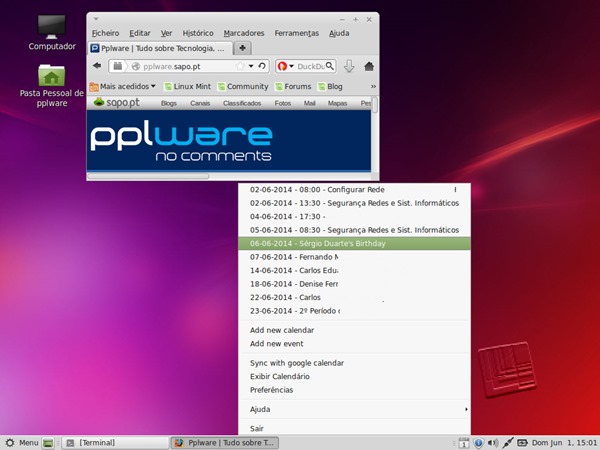Click the sapo.pt frog logo
The height and width of the screenshot is (450, 600).
pyautogui.click(x=117, y=103)
